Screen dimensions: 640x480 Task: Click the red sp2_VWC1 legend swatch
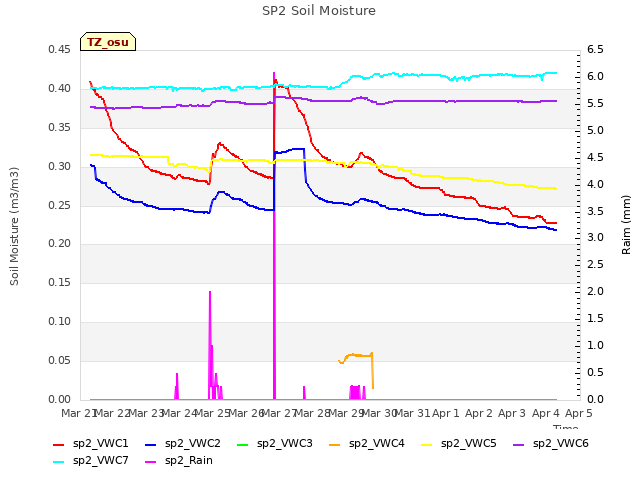tap(59, 444)
